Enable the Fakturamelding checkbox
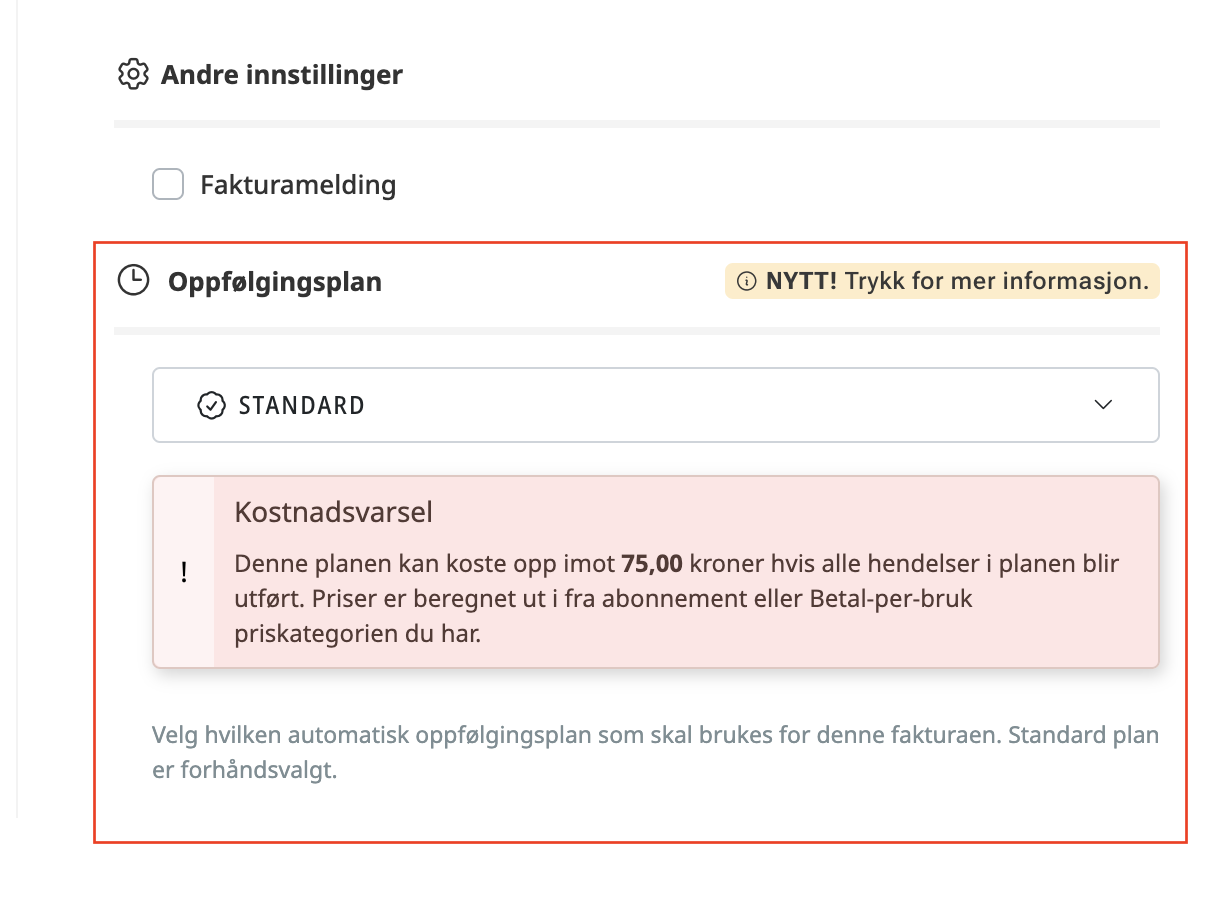 pyautogui.click(x=168, y=185)
